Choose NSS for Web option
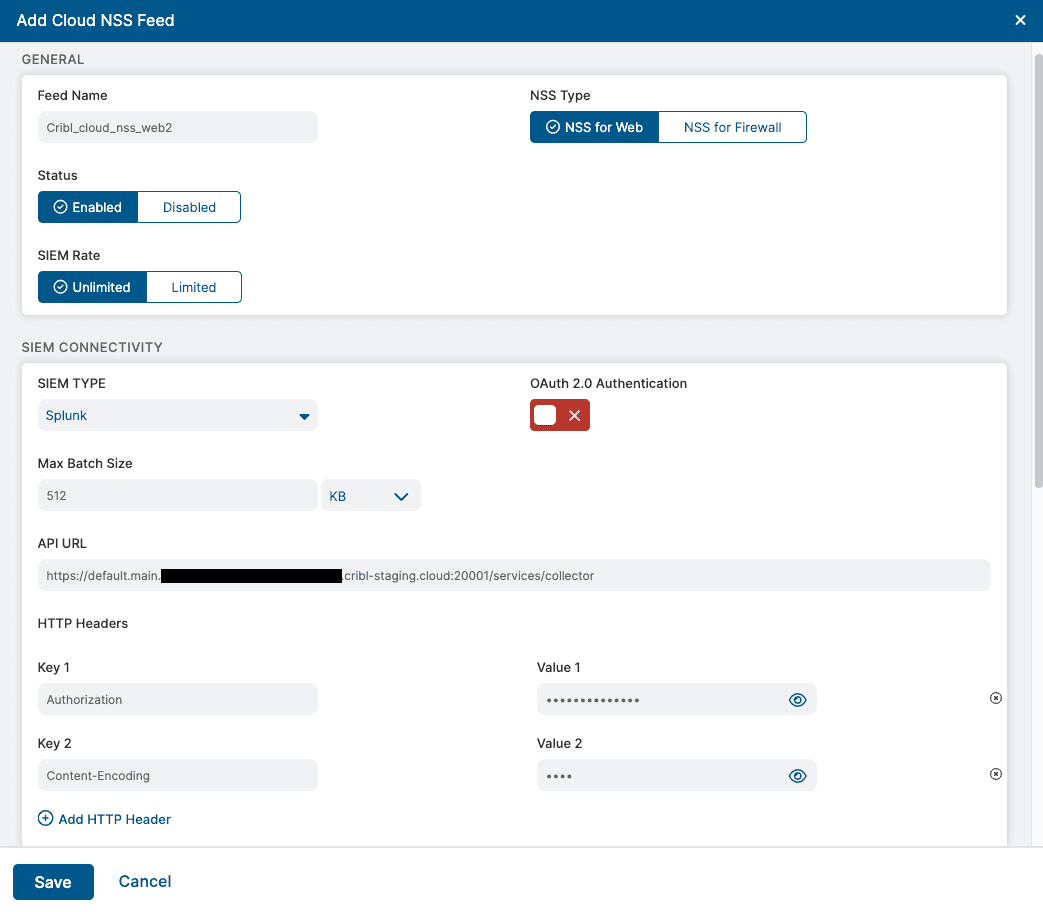 594,127
